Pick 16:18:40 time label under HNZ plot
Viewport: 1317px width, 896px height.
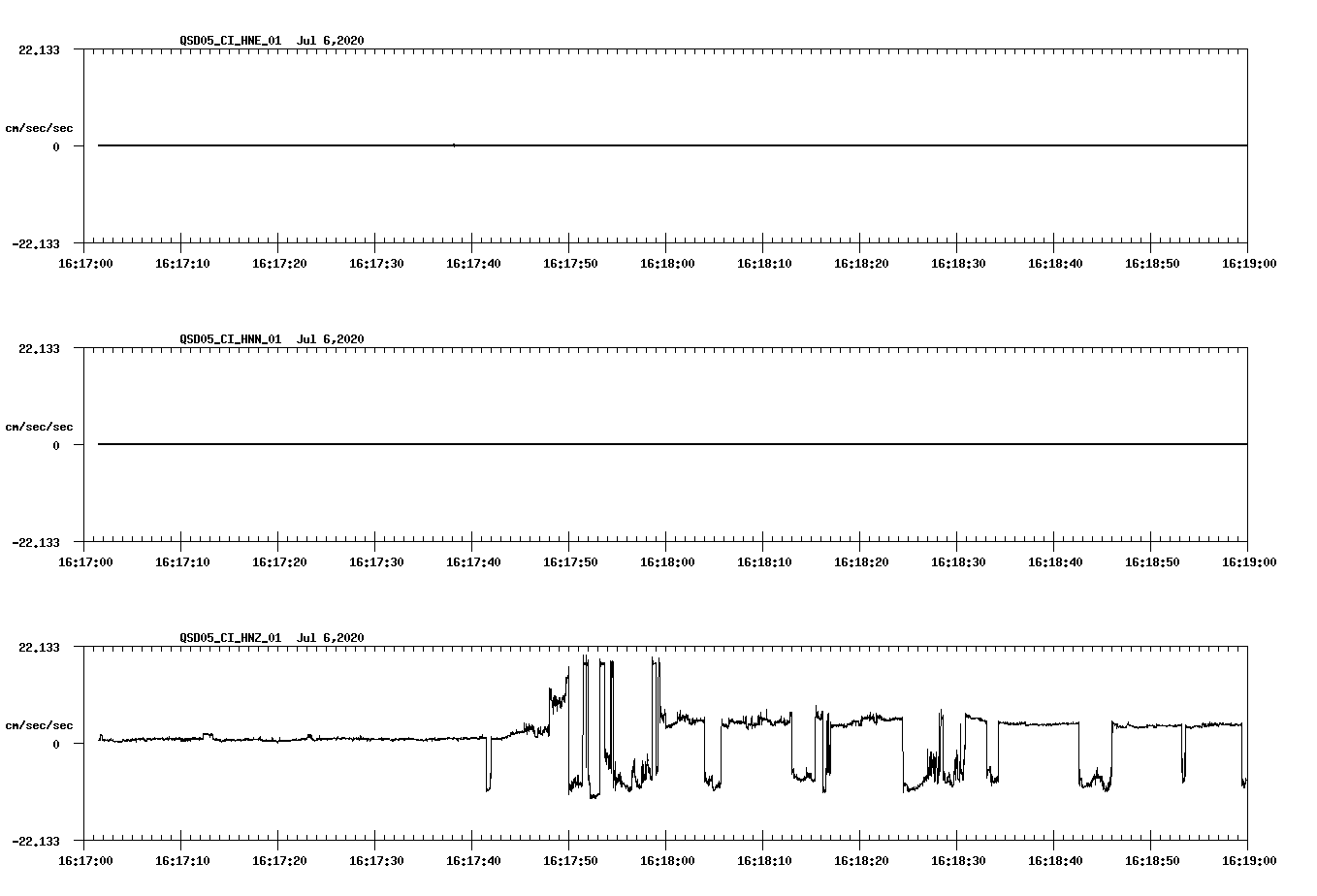[x=1055, y=861]
